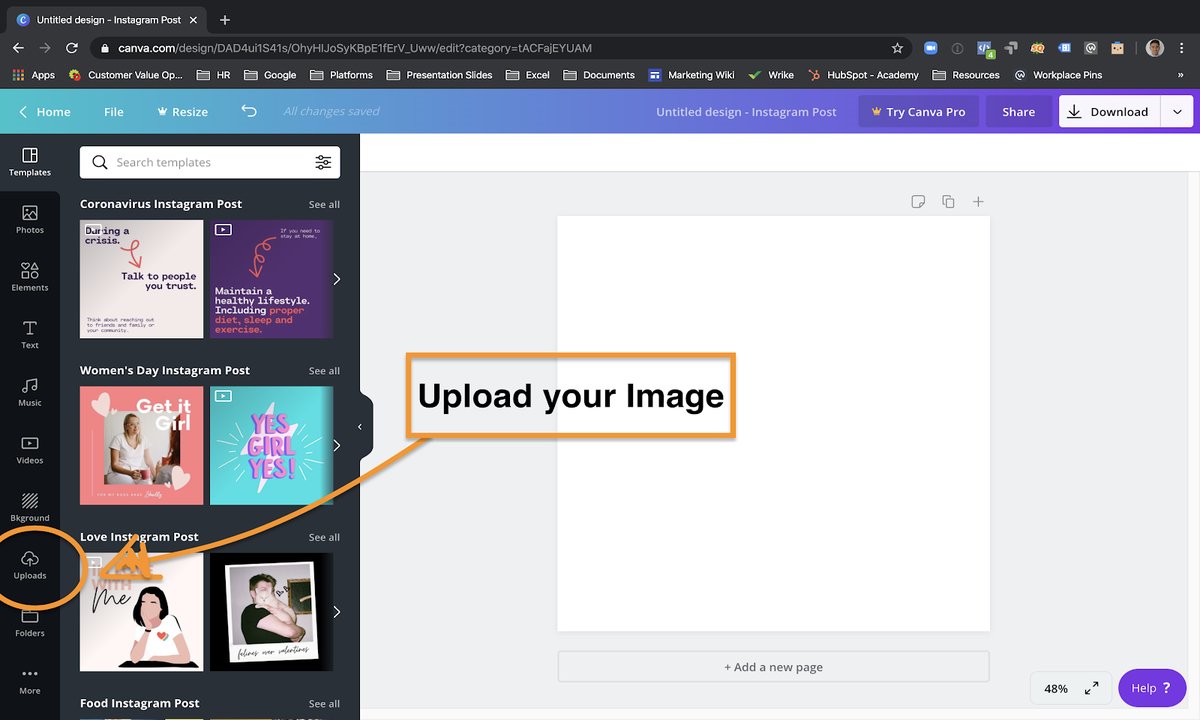Open the Bkground panel
The image size is (1200, 720).
coord(29,507)
